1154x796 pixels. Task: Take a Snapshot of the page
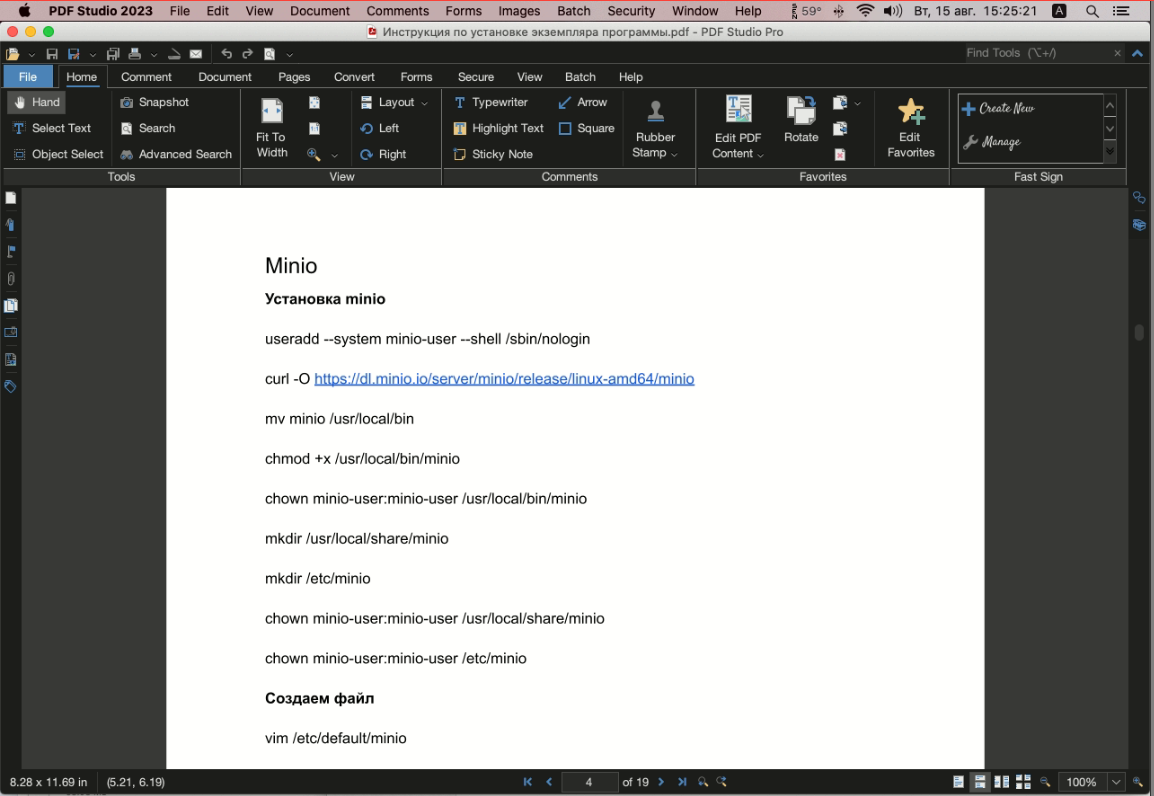pos(155,102)
